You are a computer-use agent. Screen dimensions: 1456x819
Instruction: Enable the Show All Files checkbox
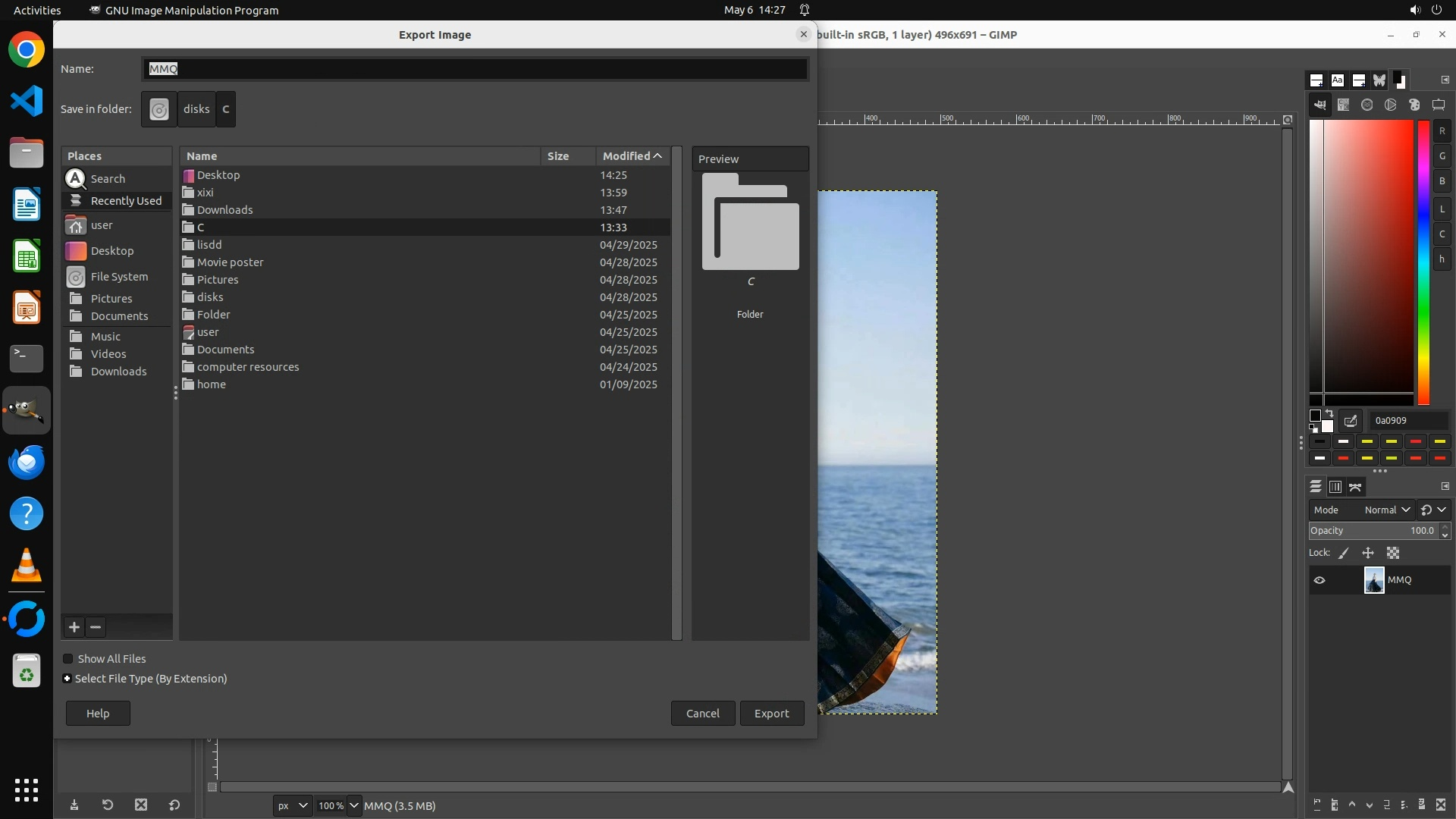[x=68, y=659]
